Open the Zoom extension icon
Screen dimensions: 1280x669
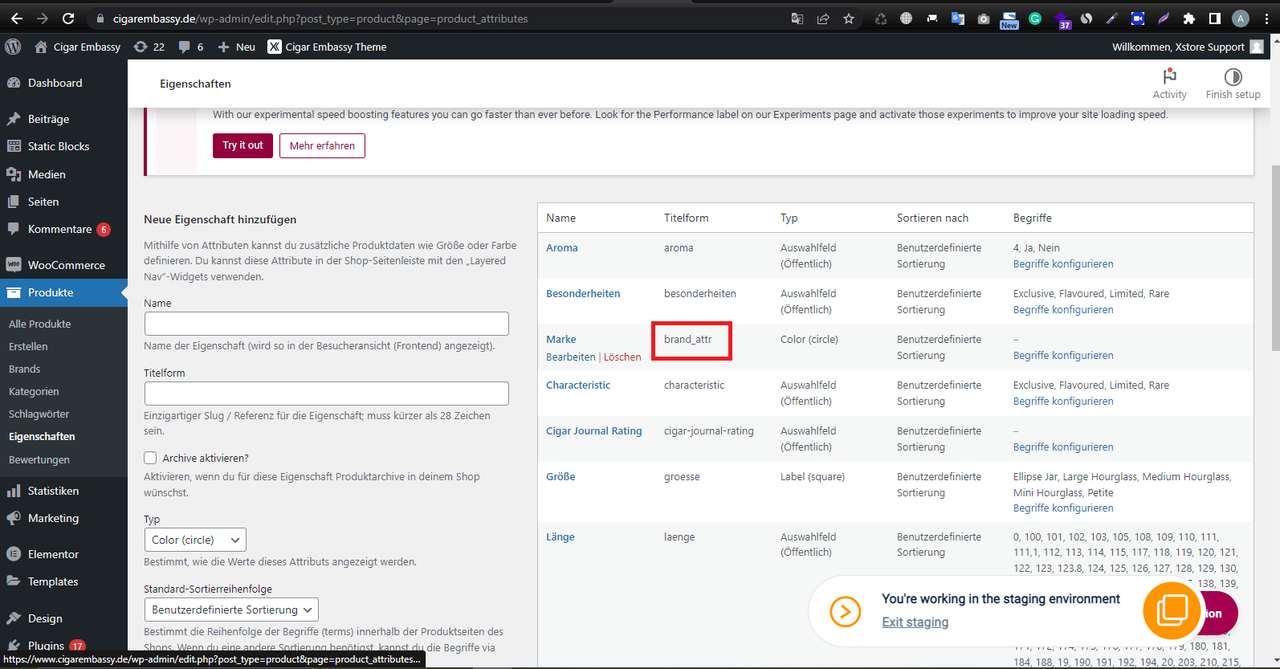tap(1138, 18)
